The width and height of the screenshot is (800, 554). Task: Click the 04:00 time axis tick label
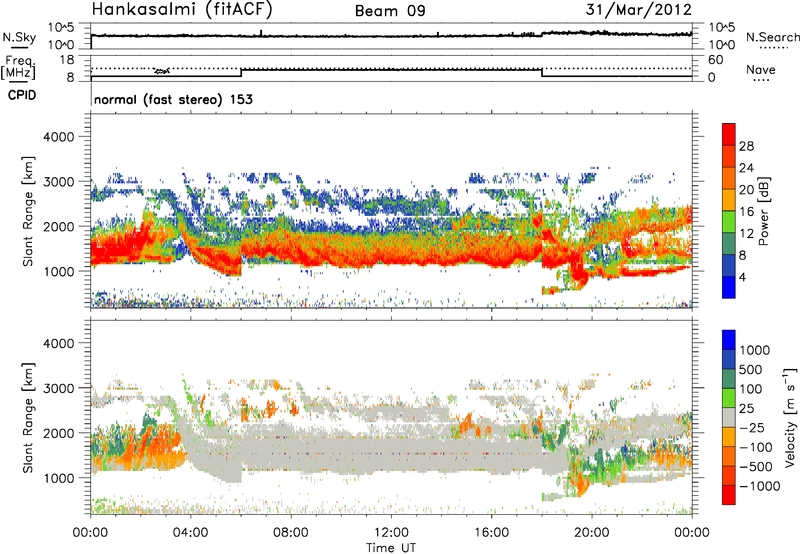[x=190, y=533]
